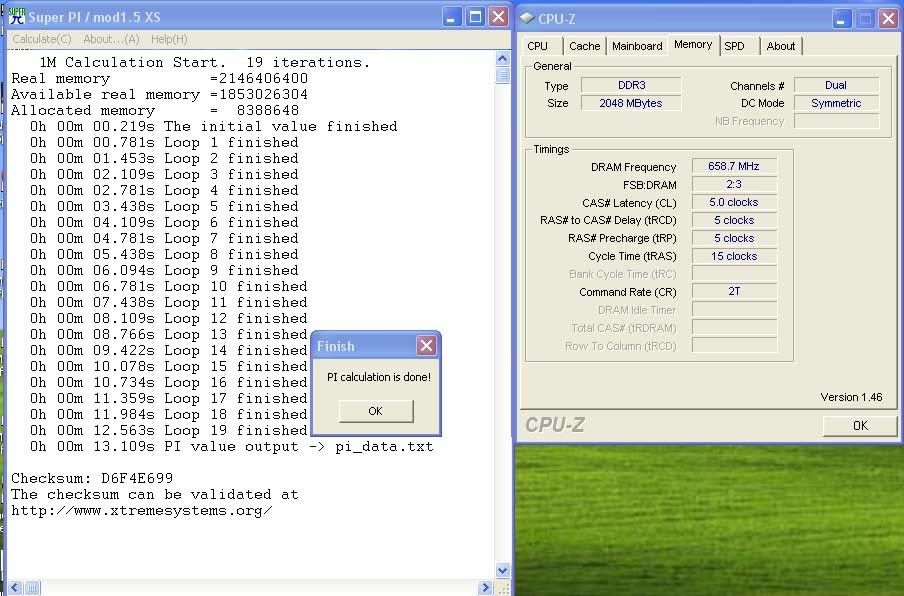Click the 1M Calculation Start line
The image size is (904, 596).
click(204, 62)
